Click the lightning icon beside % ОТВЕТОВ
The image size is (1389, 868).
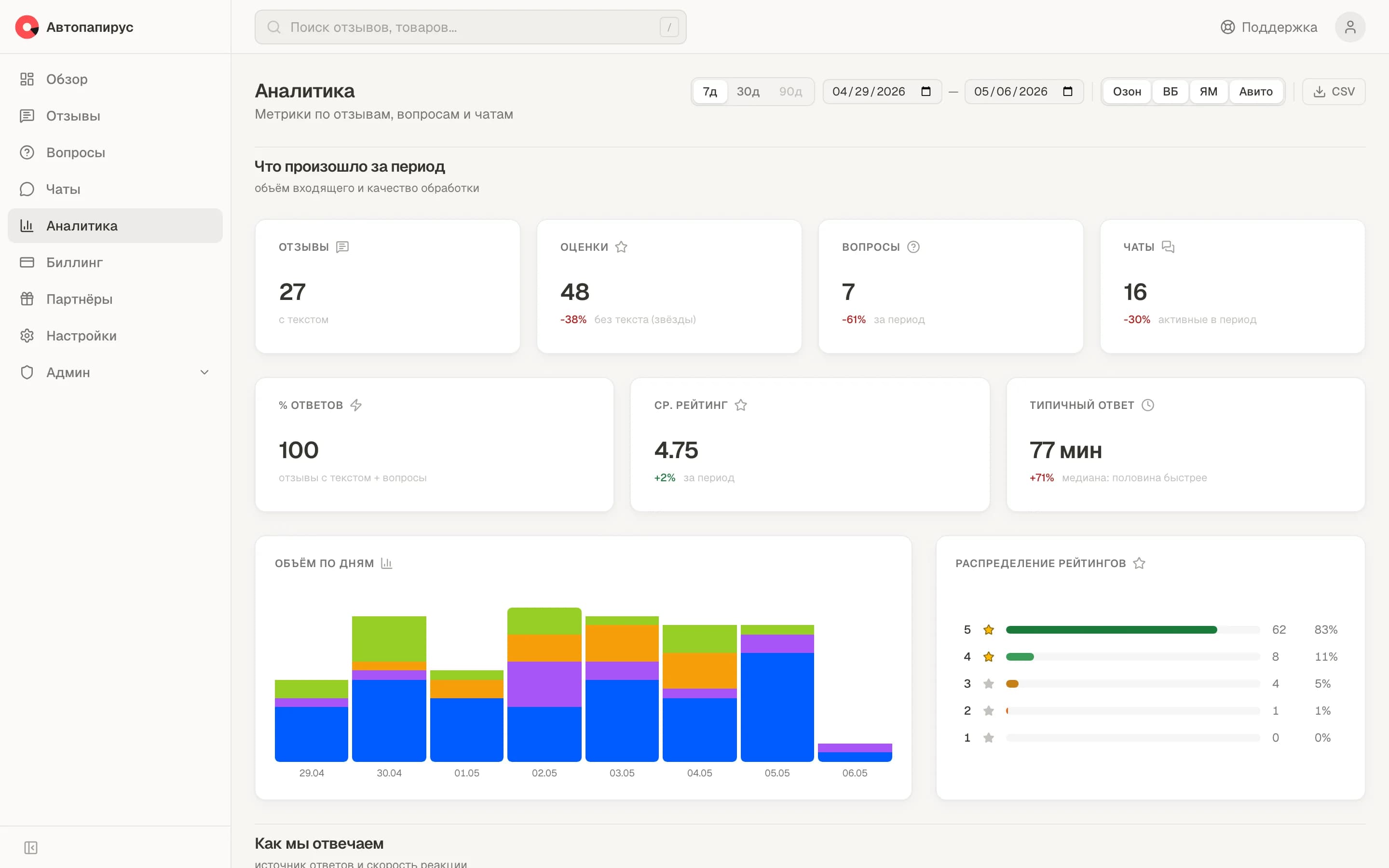356,405
